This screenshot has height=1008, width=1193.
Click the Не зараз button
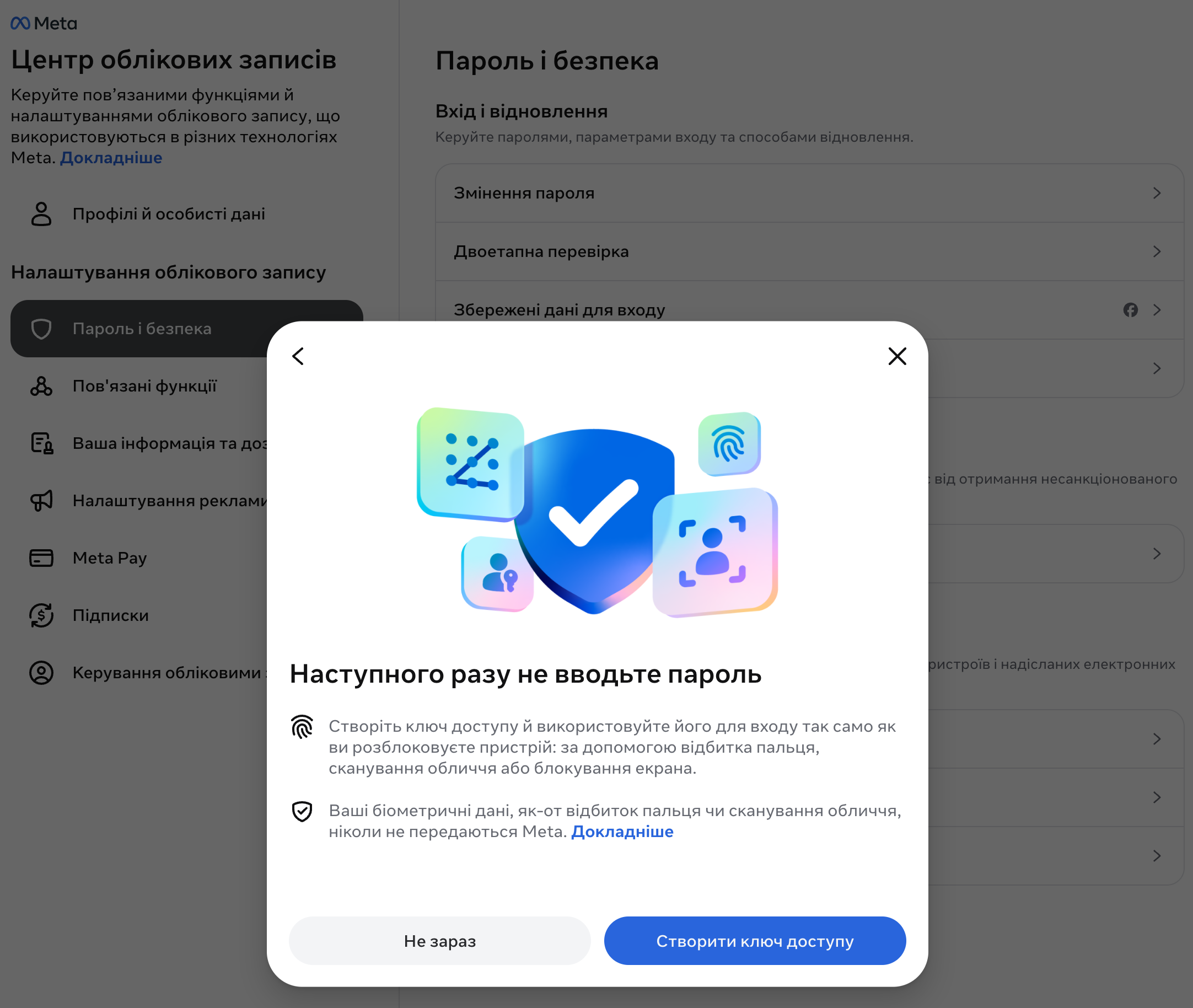439,941
